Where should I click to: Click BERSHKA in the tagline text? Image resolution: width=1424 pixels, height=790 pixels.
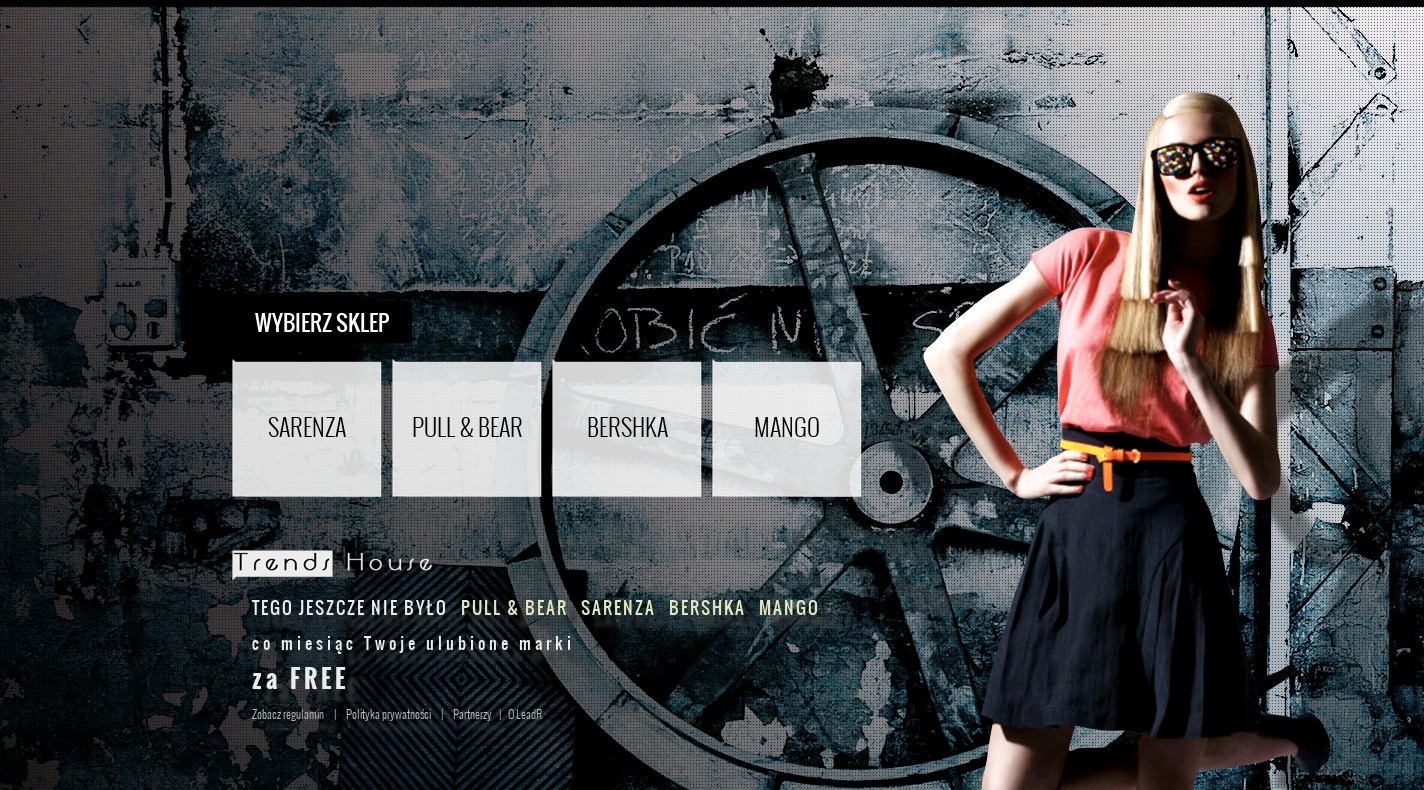point(707,608)
